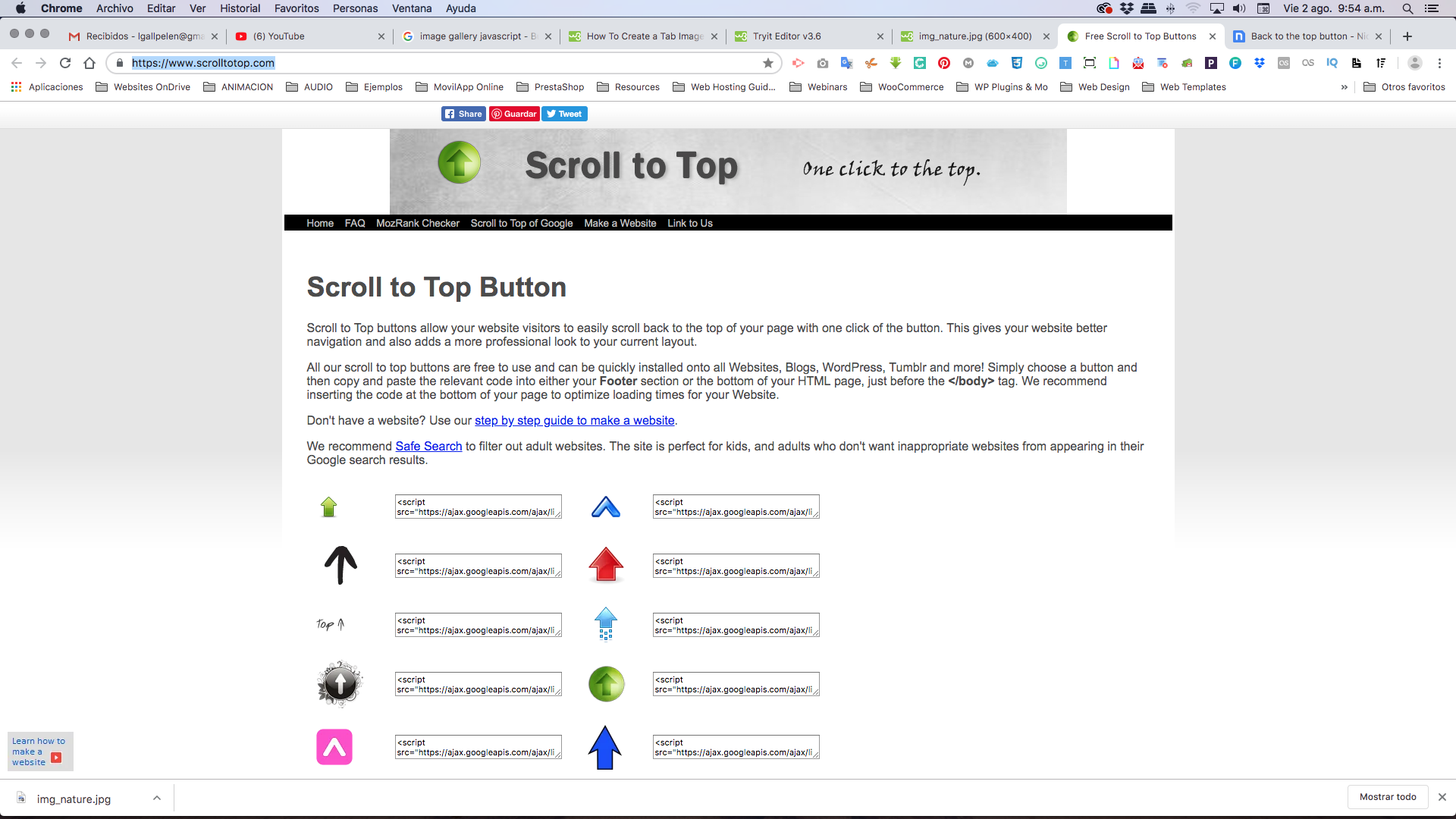Switch to the Tryit Editor v3.6 tab

789,36
